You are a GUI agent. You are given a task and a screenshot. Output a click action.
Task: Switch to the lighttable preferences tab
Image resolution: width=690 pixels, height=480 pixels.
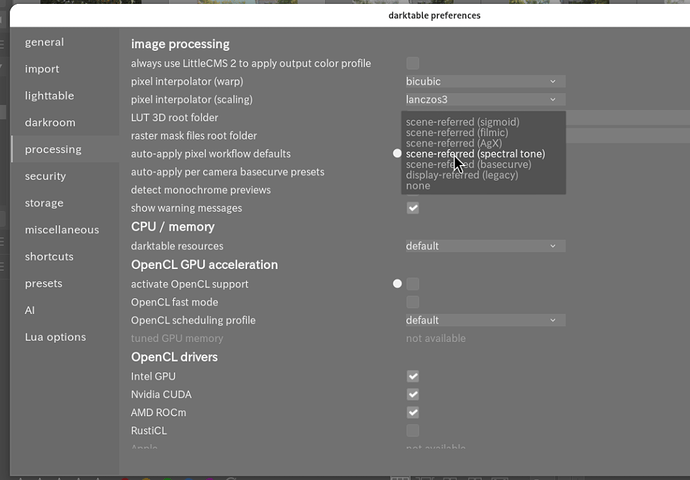65,96
